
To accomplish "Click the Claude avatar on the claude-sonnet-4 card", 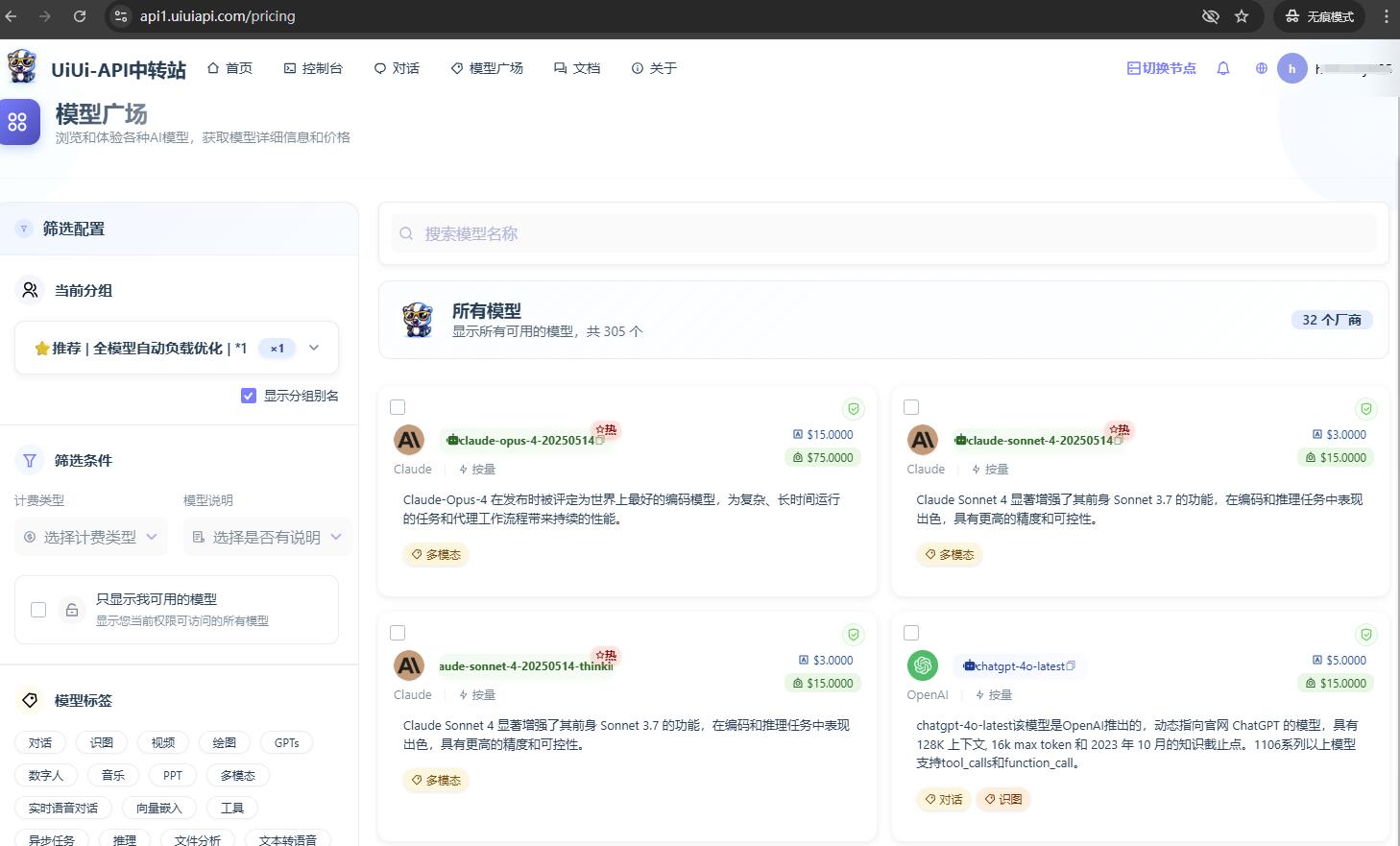I will [x=923, y=440].
